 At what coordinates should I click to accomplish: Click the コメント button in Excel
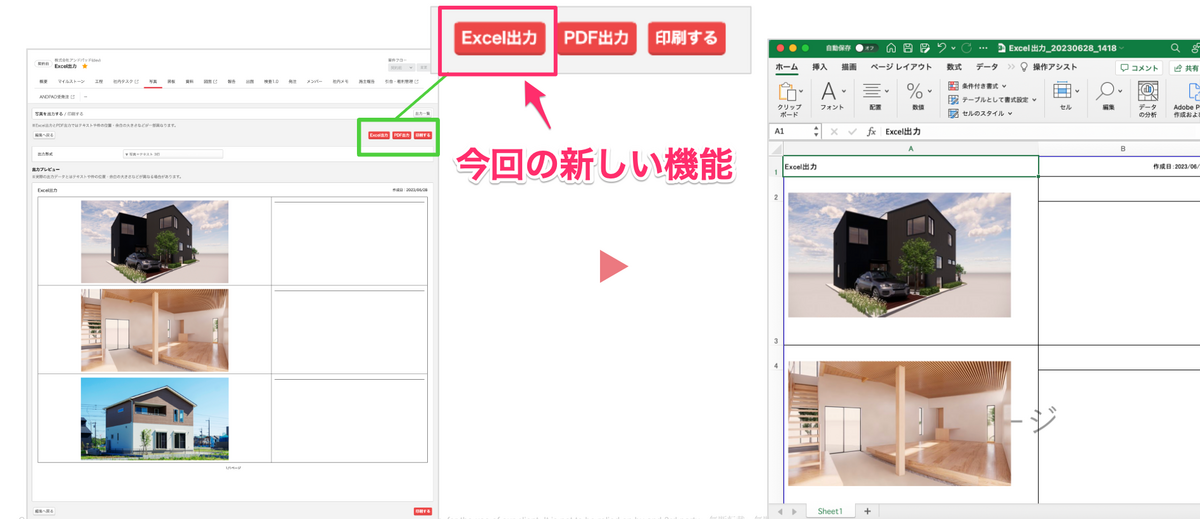tap(1138, 68)
